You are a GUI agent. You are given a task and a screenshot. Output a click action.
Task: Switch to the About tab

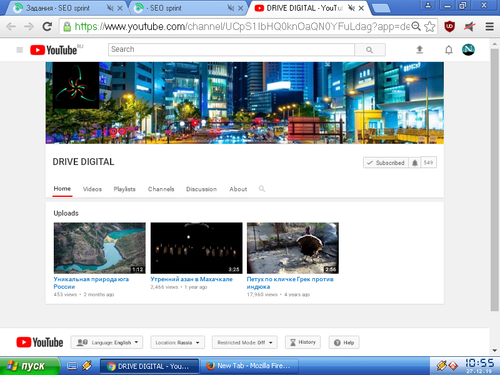click(x=238, y=189)
